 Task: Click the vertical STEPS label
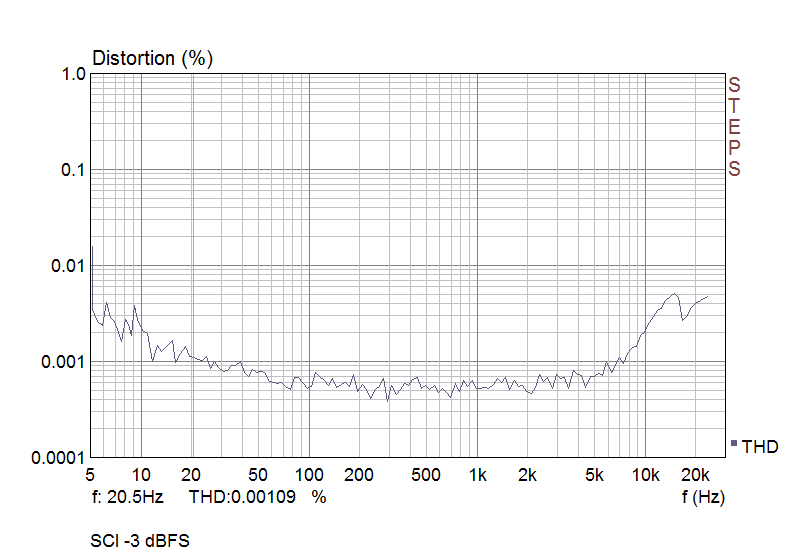point(734,127)
